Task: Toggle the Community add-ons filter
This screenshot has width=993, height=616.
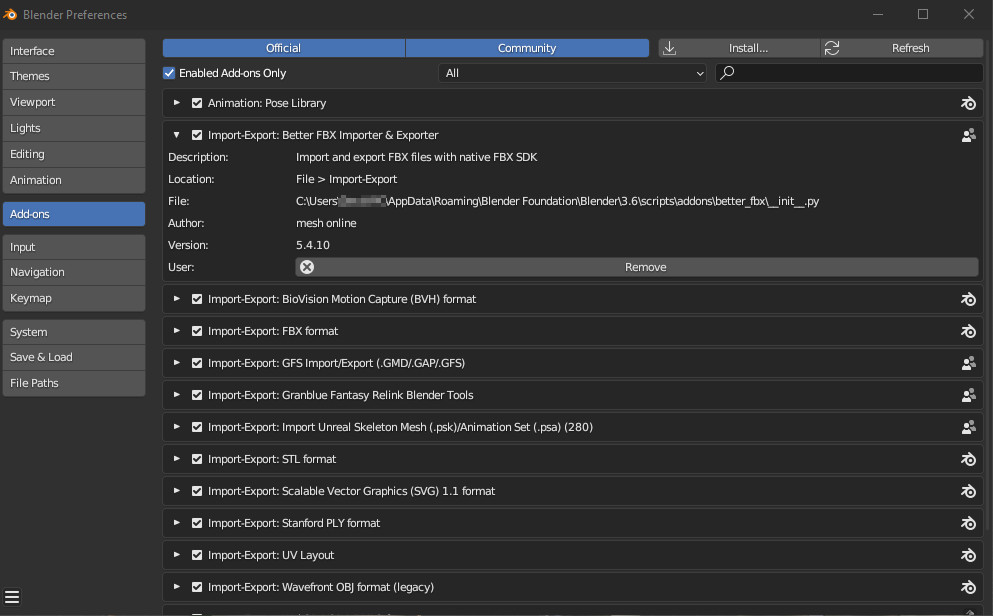Action: pos(527,48)
